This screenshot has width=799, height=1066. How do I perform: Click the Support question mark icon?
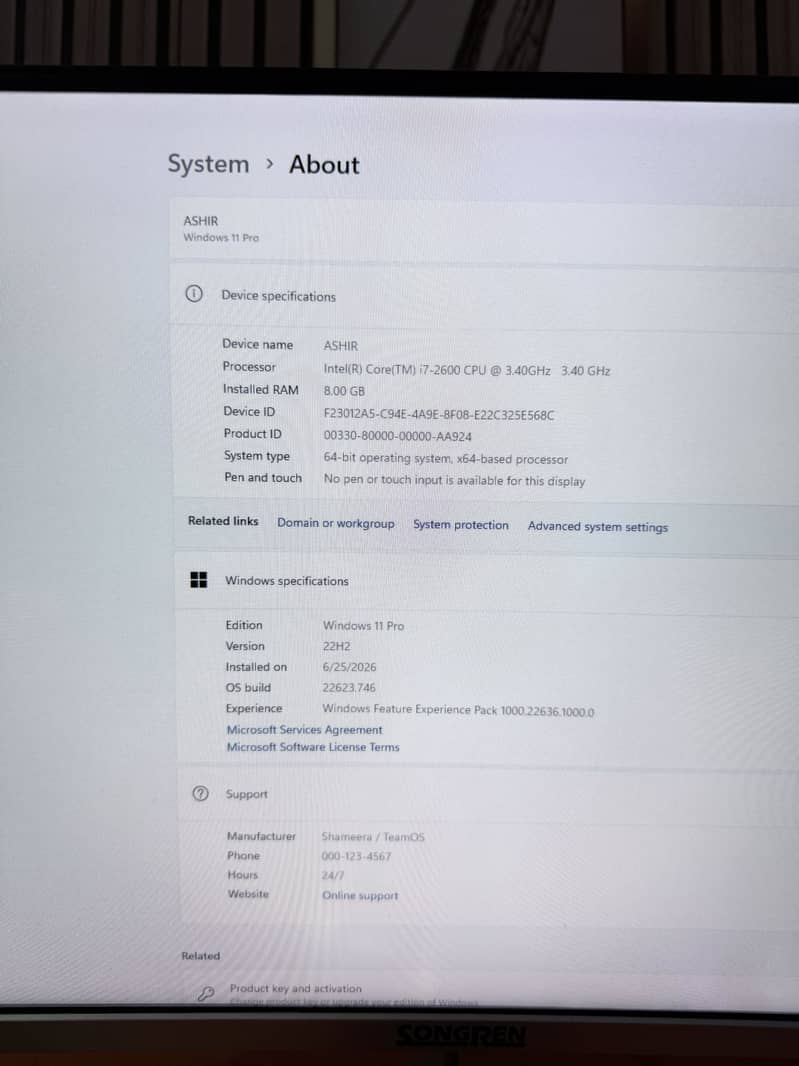201,793
